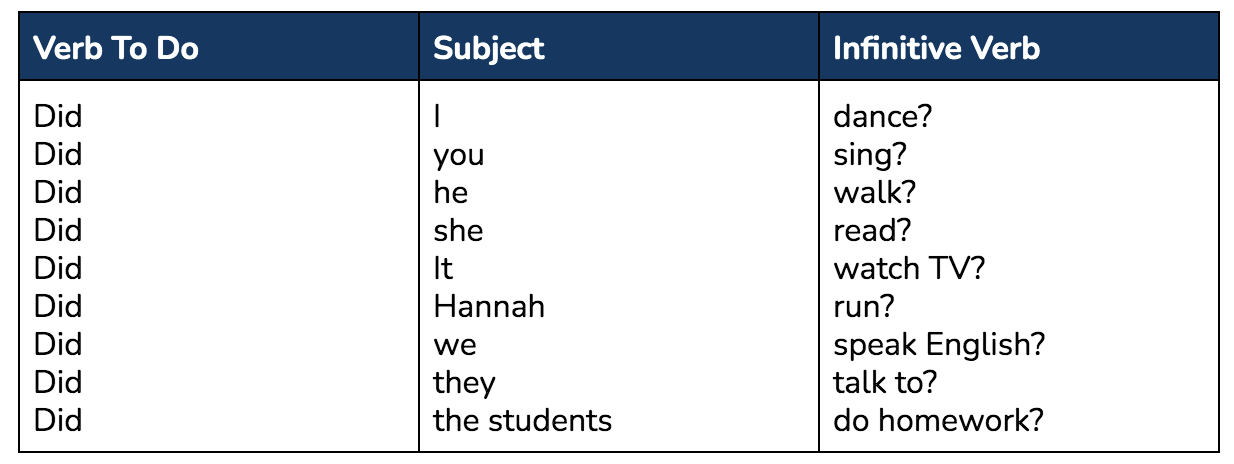Click the text 'speak English?'
This screenshot has width=1234, height=464.
tap(939, 345)
